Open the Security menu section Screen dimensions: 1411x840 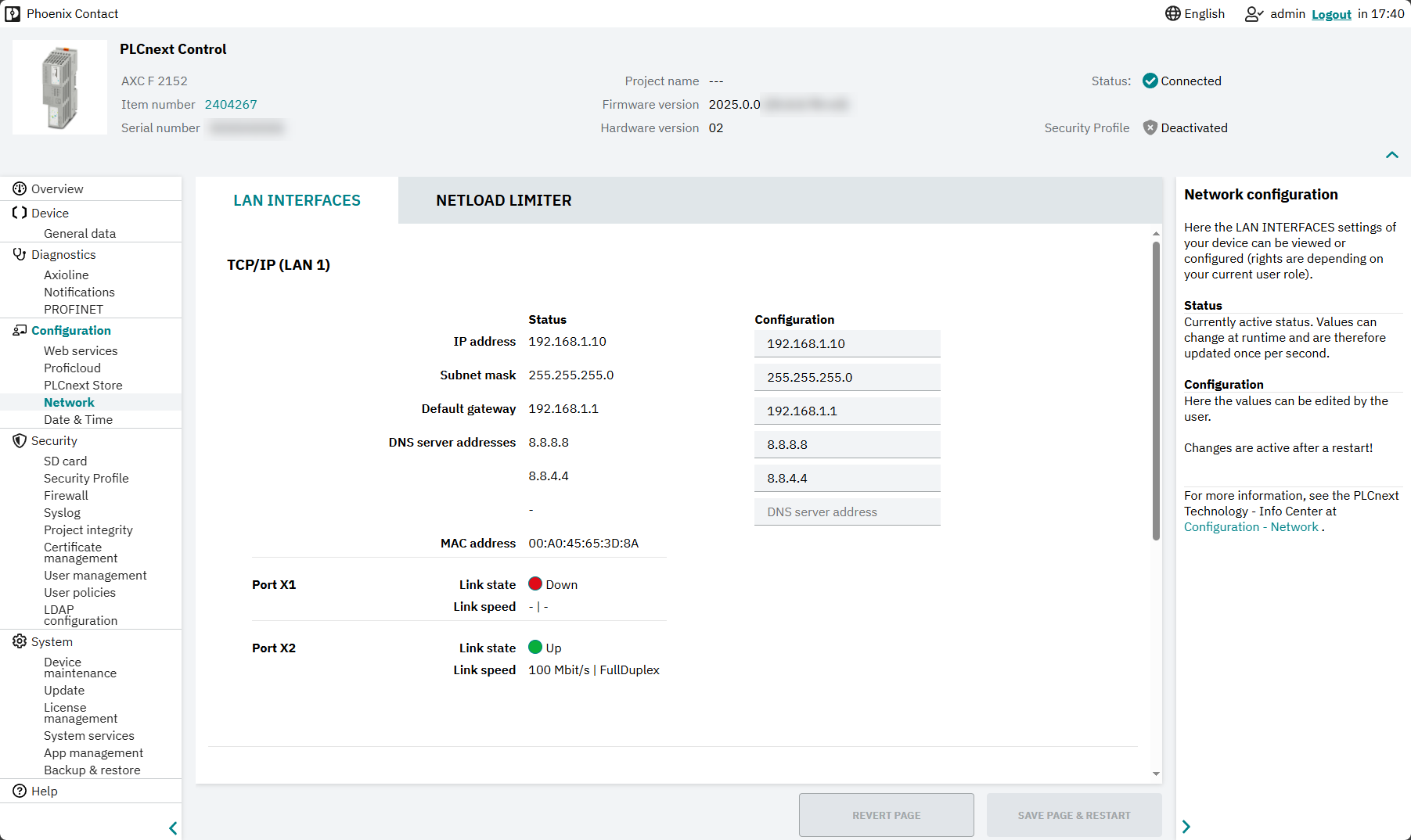[54, 440]
